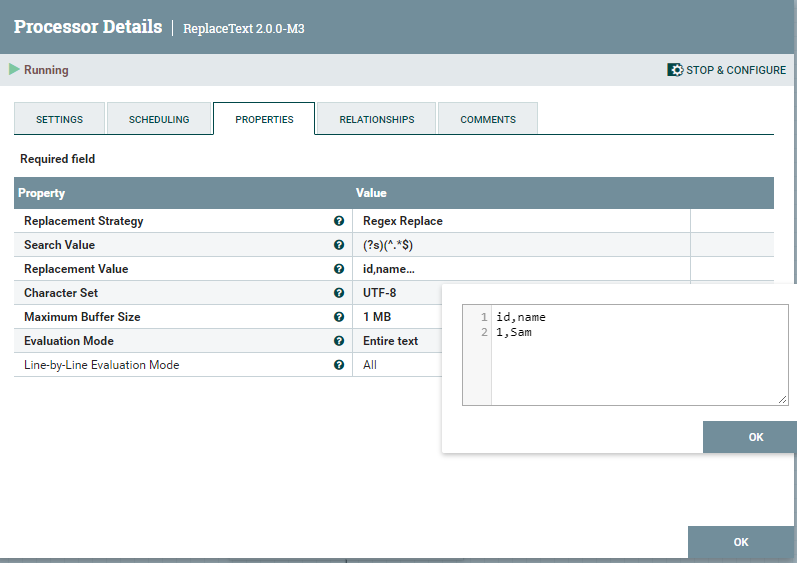This screenshot has width=797, height=563.
Task: Open help icon beside Maximum Buffer Size
Action: (339, 317)
